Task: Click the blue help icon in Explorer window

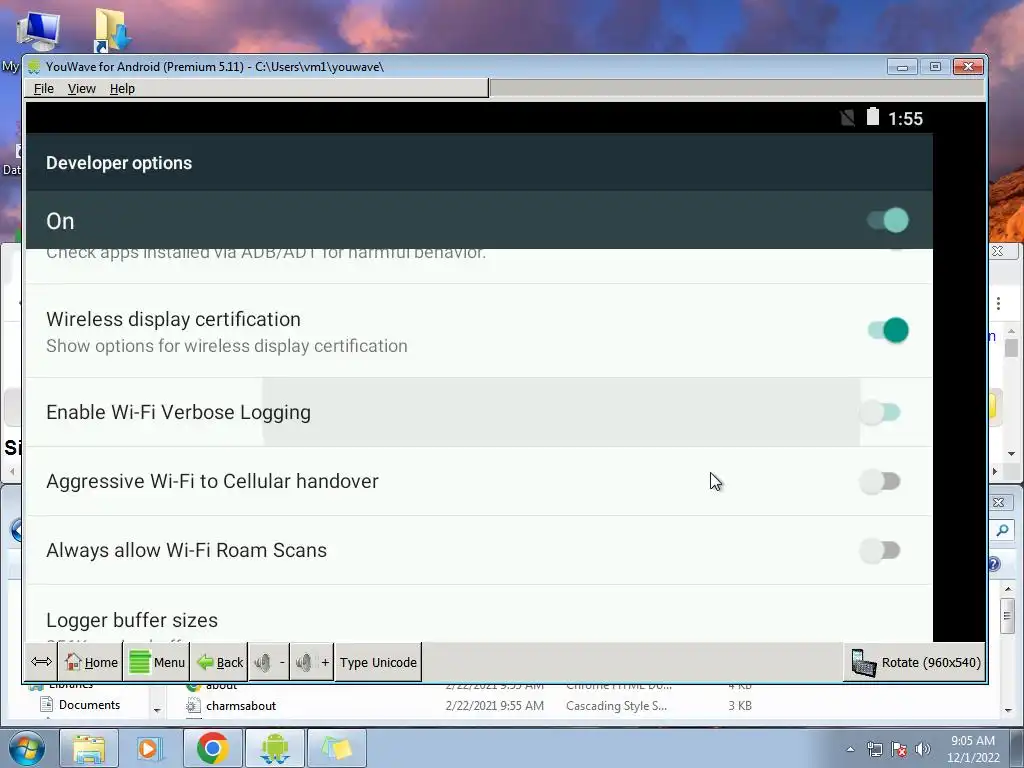Action: tap(993, 564)
